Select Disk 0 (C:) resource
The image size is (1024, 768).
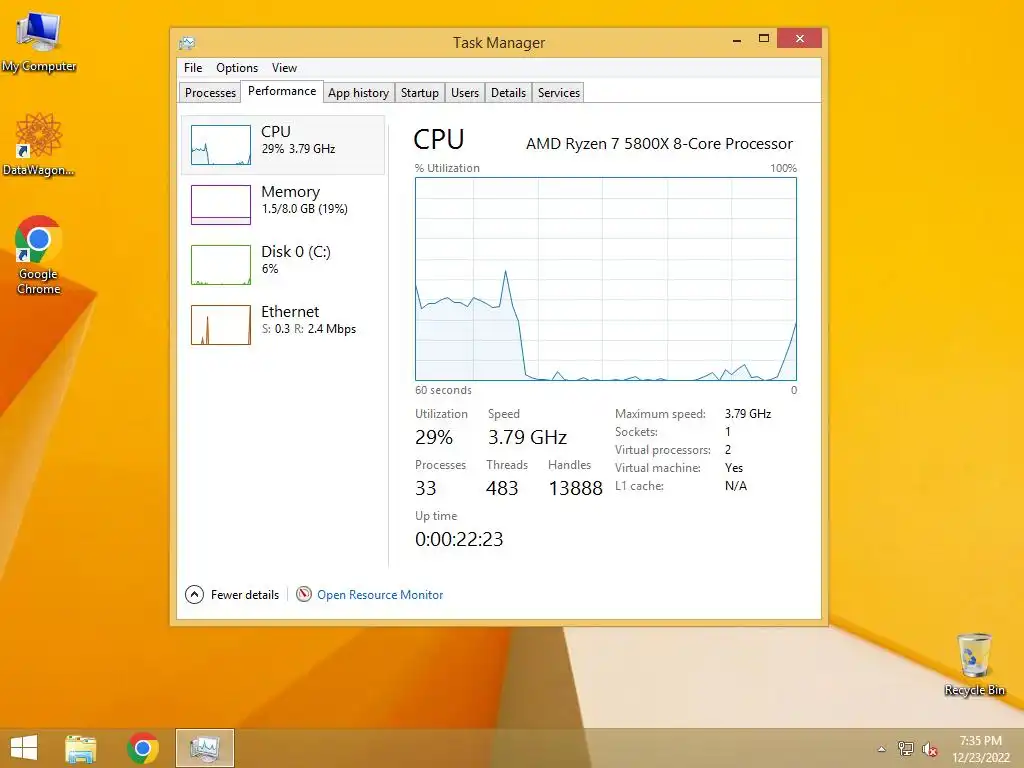tap(283, 264)
